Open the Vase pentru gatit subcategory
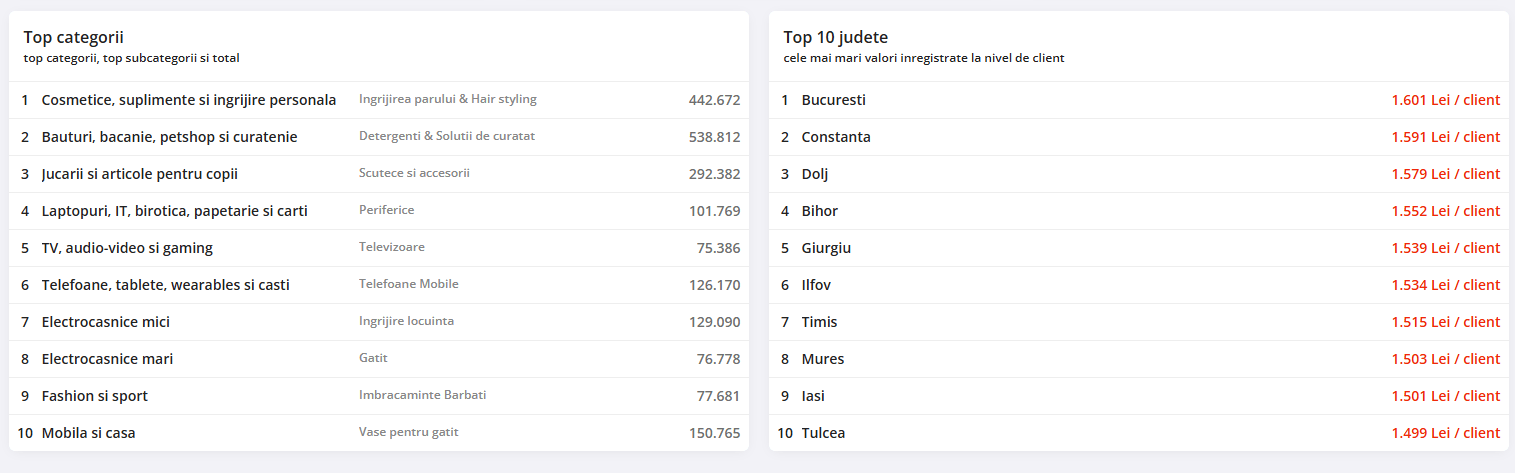 coord(408,432)
